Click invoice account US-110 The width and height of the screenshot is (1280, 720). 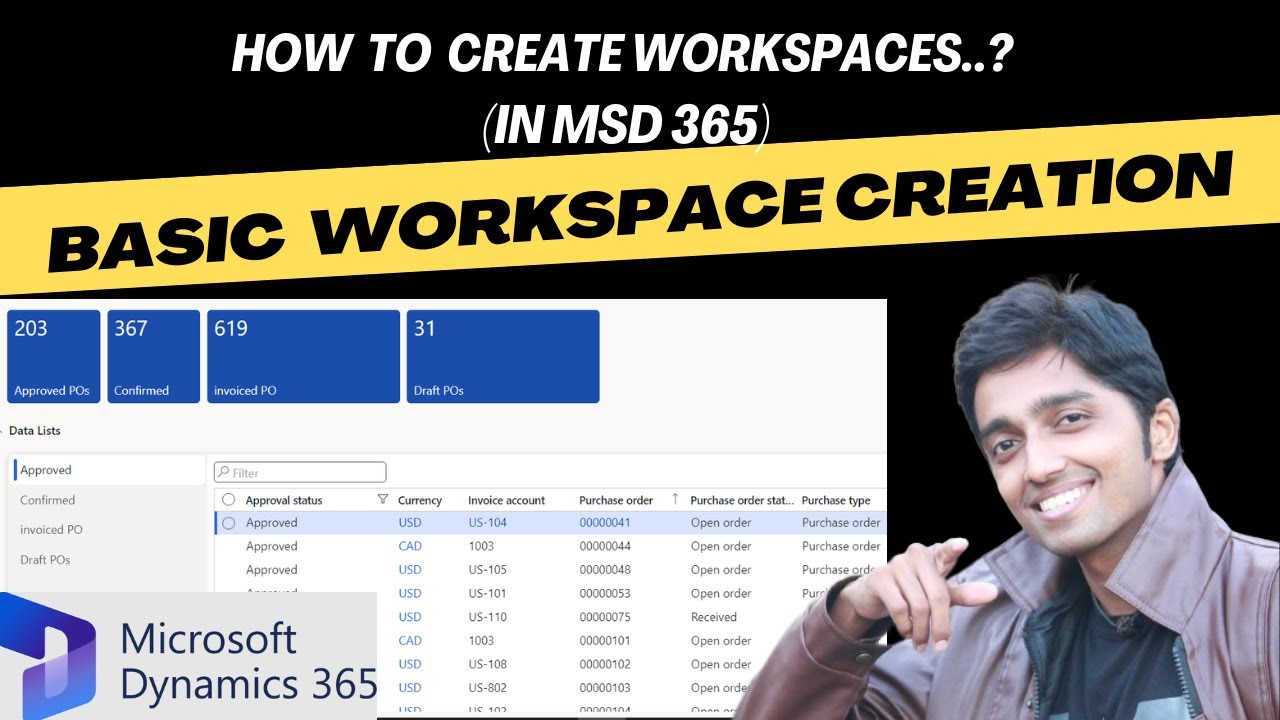tap(488, 617)
